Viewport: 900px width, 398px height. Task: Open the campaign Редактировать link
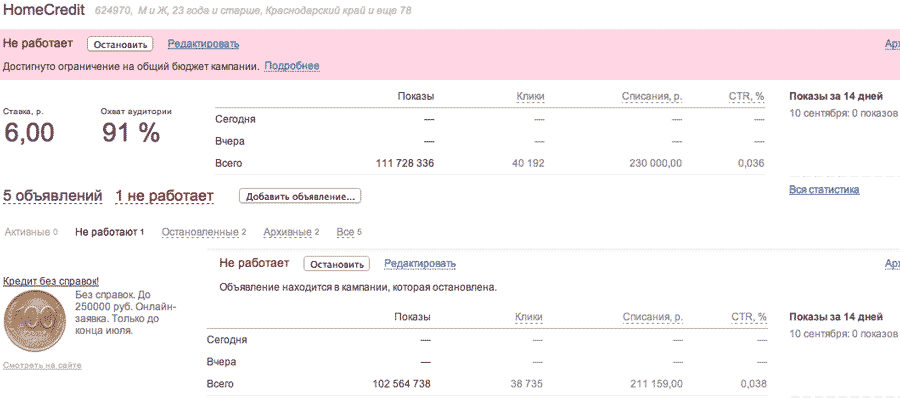203,44
